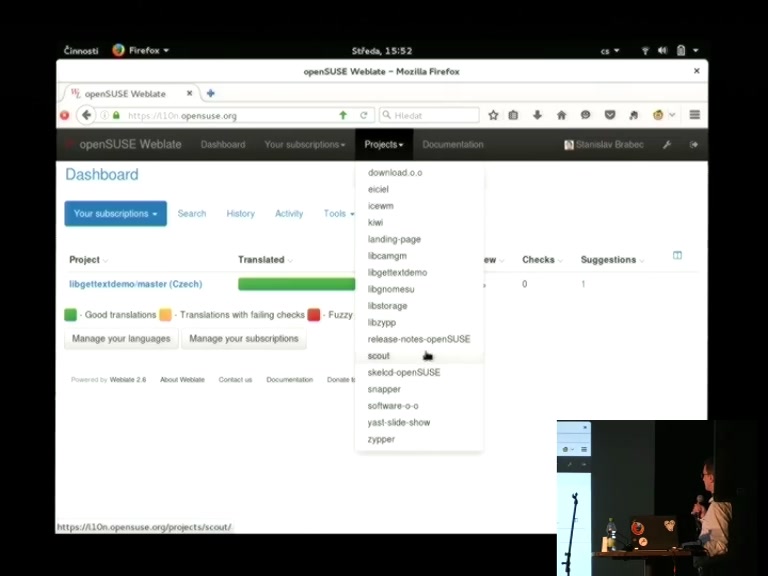Expand Your subscriptions navbar dropdown
Viewport: 768px width, 576px height.
pyautogui.click(x=305, y=144)
